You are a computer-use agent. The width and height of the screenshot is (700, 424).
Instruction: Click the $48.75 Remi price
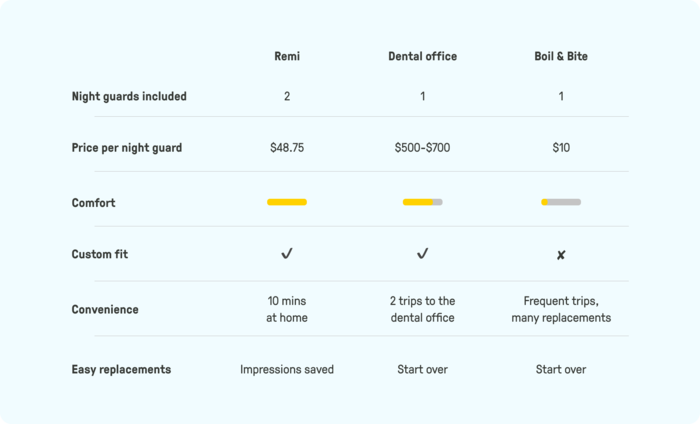point(287,148)
